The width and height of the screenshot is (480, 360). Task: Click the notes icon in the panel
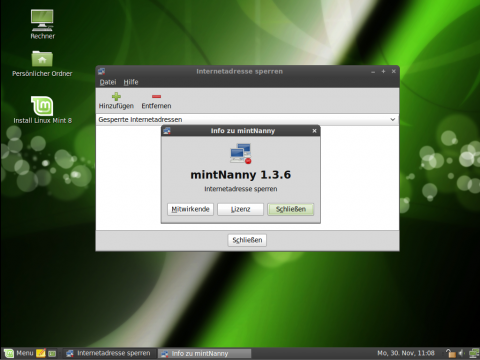click(x=41, y=353)
